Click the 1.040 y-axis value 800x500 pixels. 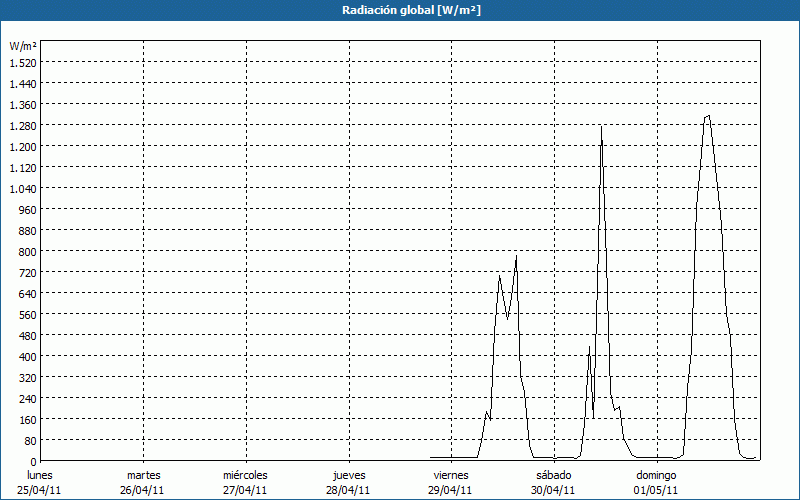click(x=23, y=188)
